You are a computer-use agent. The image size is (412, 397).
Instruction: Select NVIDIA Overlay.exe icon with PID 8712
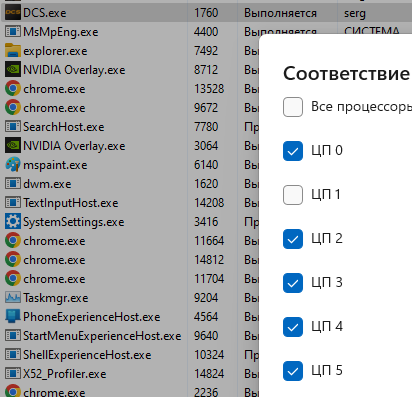click(13, 70)
